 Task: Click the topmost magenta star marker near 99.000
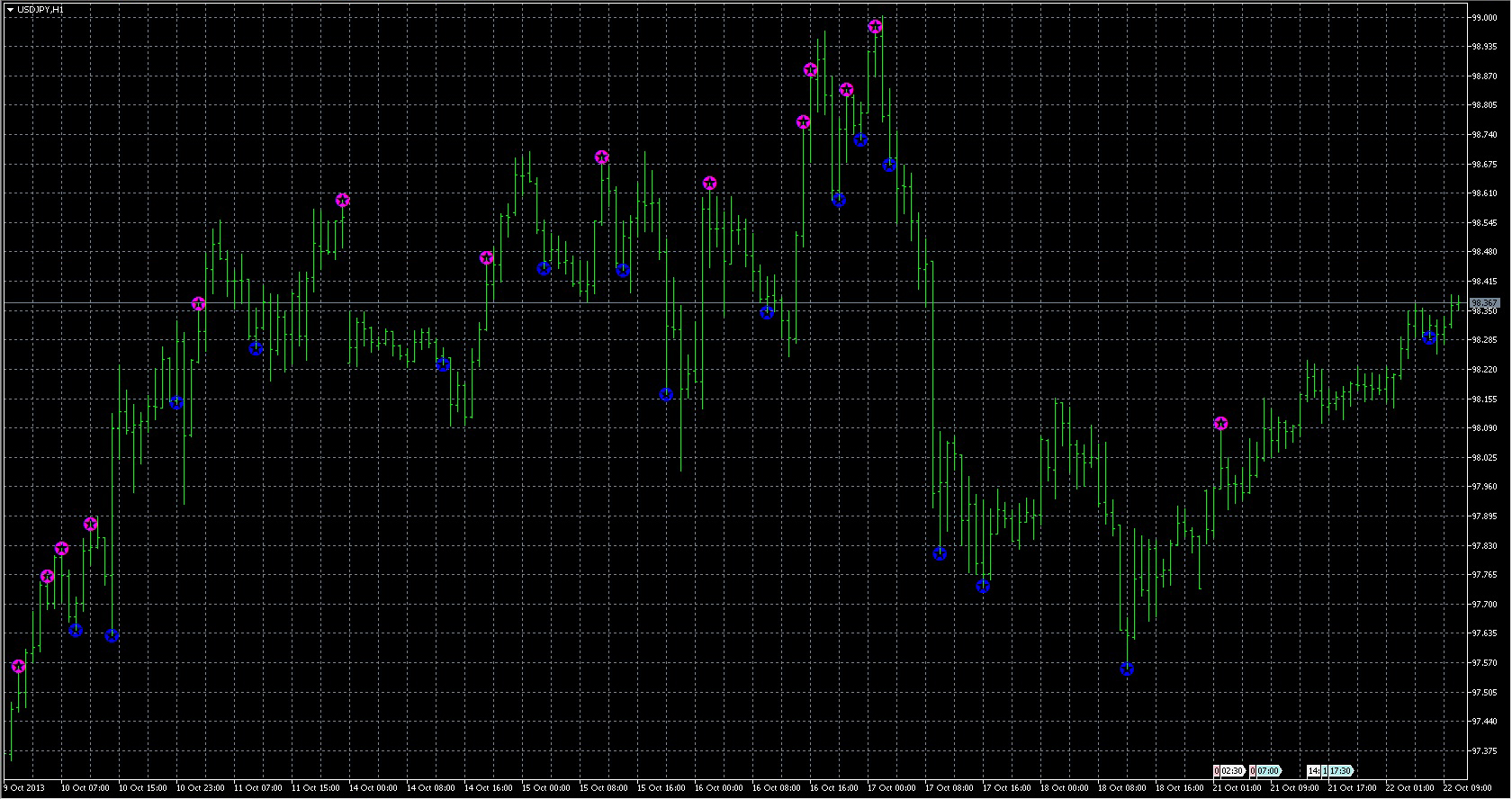click(x=875, y=27)
